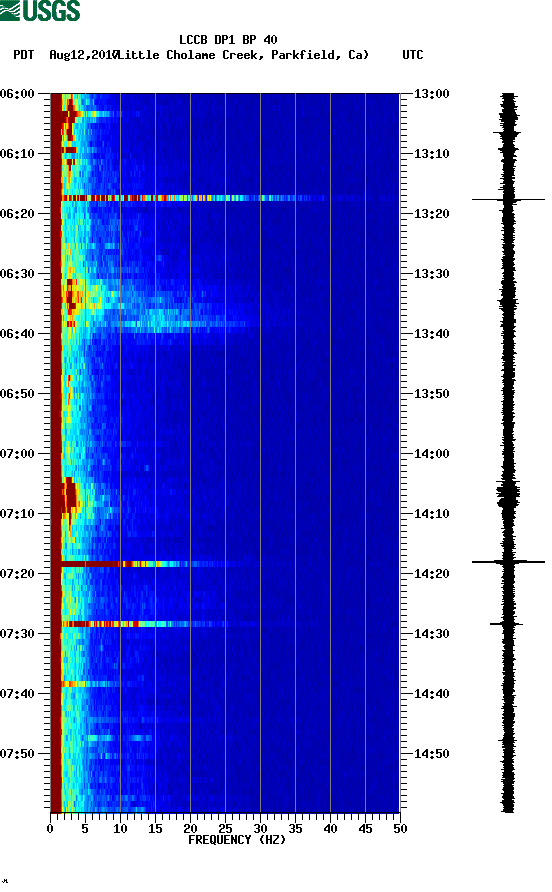Screen dimensions: 552x892
Task: Click the '13:20' UTC time label
Action: pos(431,214)
